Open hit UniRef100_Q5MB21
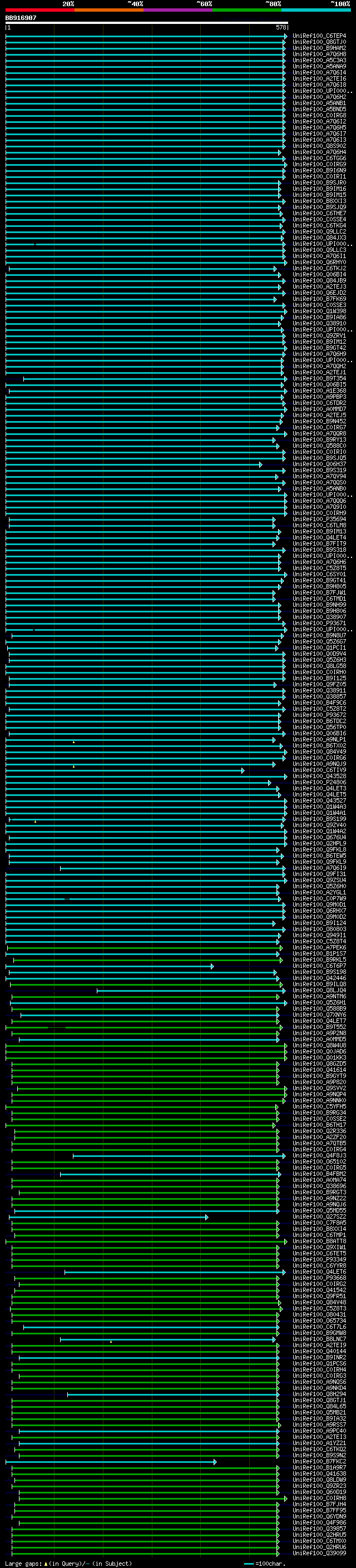 319,1413
